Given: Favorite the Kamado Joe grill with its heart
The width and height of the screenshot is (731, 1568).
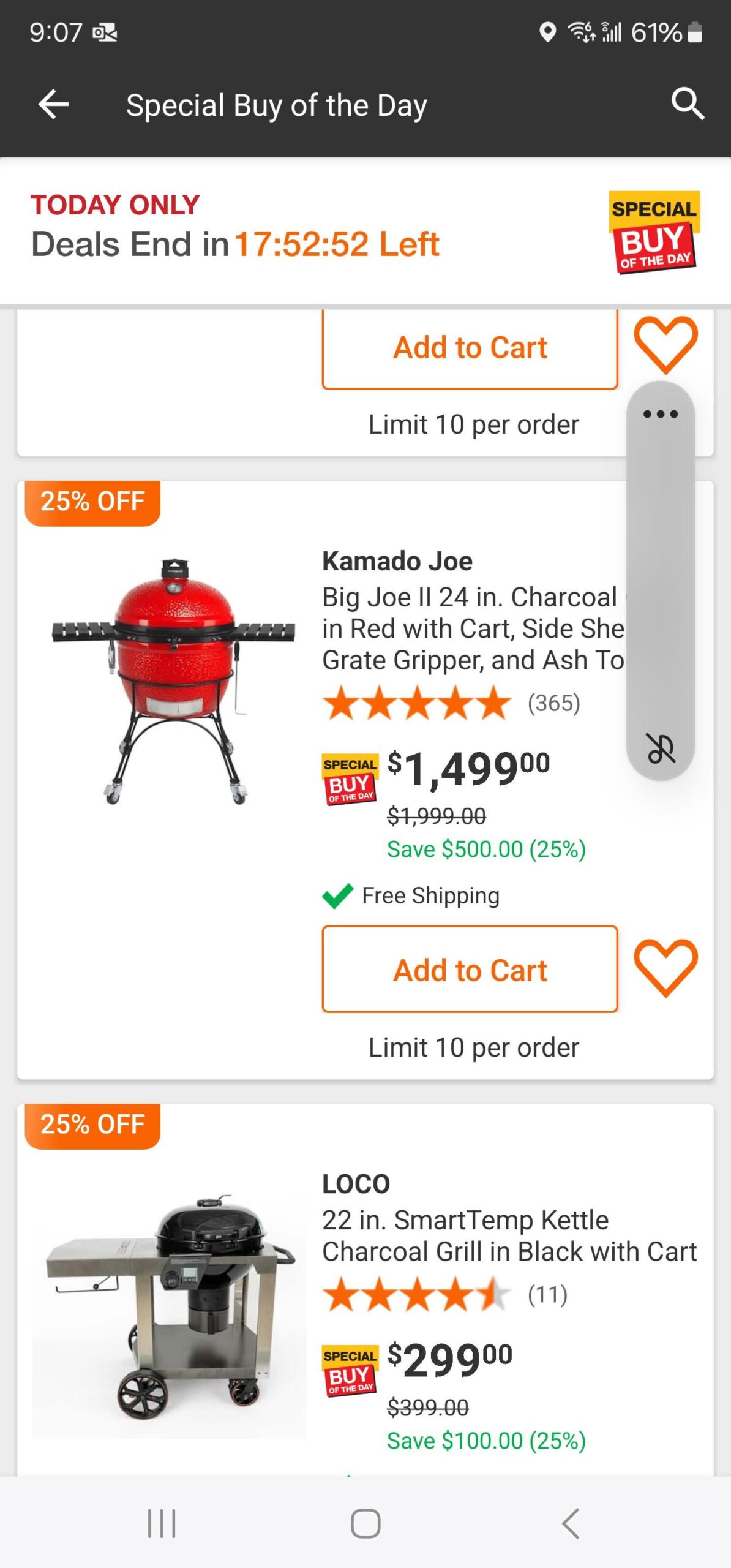Looking at the screenshot, I should (665, 968).
